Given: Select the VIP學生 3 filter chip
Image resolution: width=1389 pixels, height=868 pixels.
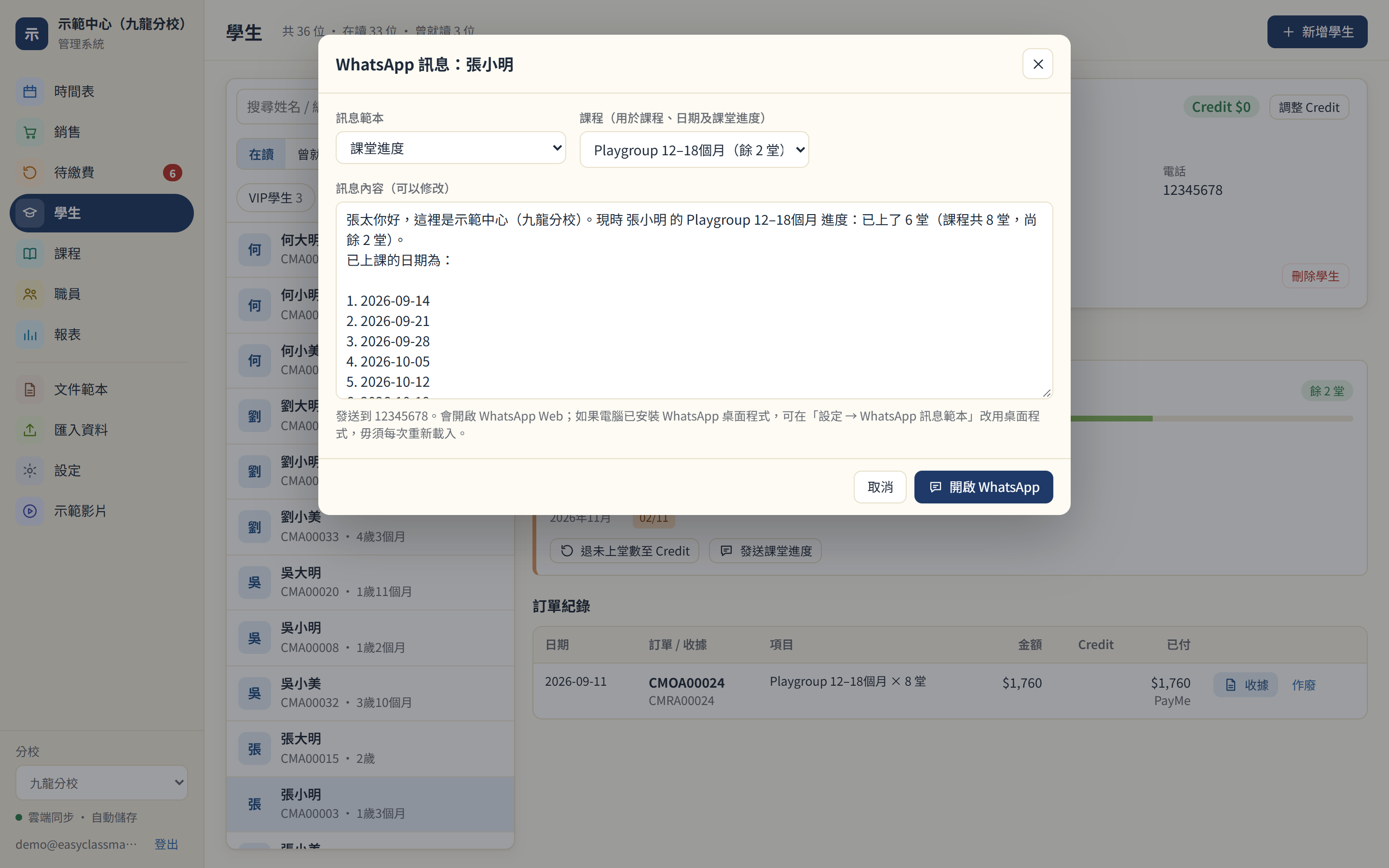Looking at the screenshot, I should pyautogui.click(x=275, y=198).
